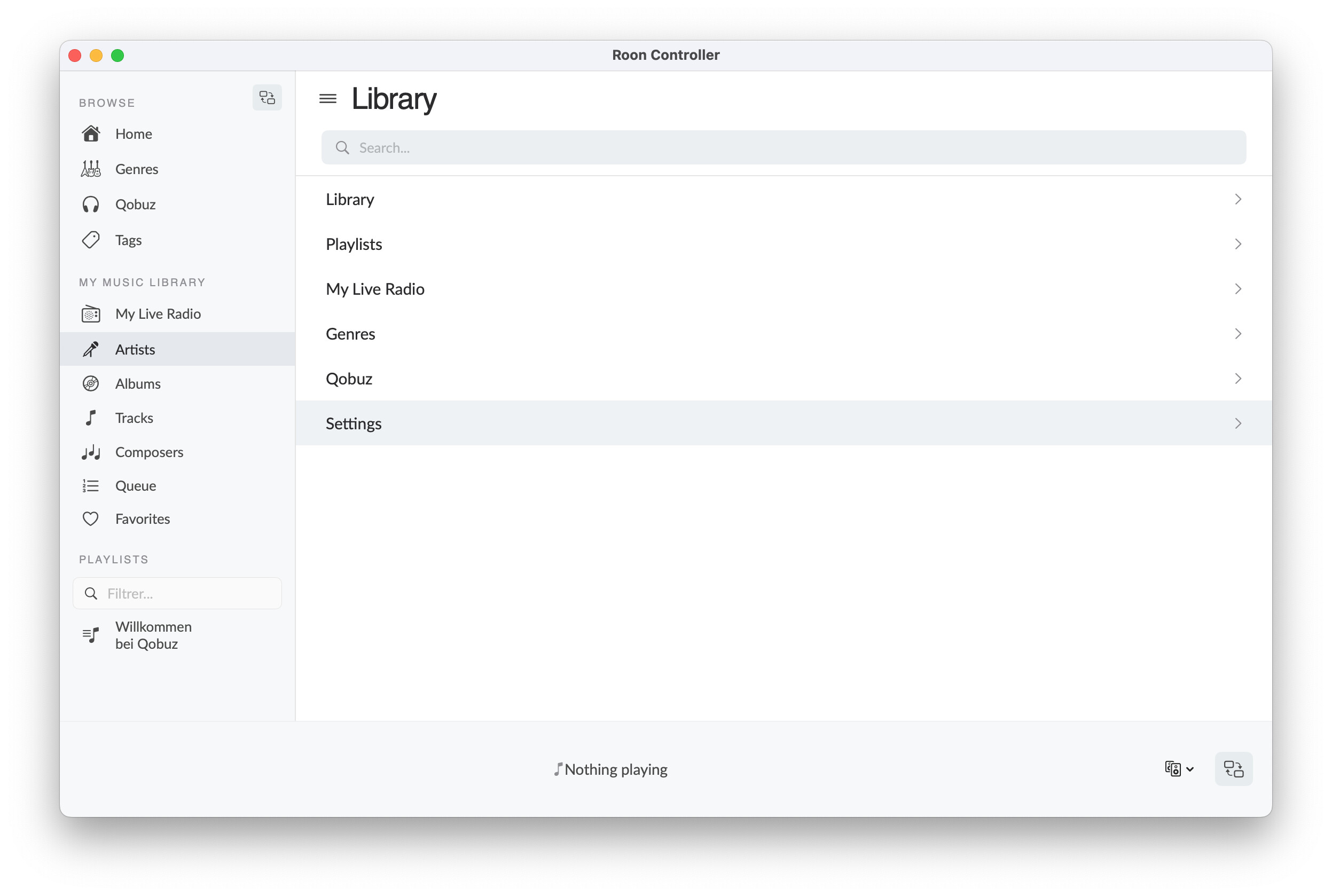This screenshot has width=1332, height=896.
Task: Open Favorites via the heart icon
Action: 91,519
